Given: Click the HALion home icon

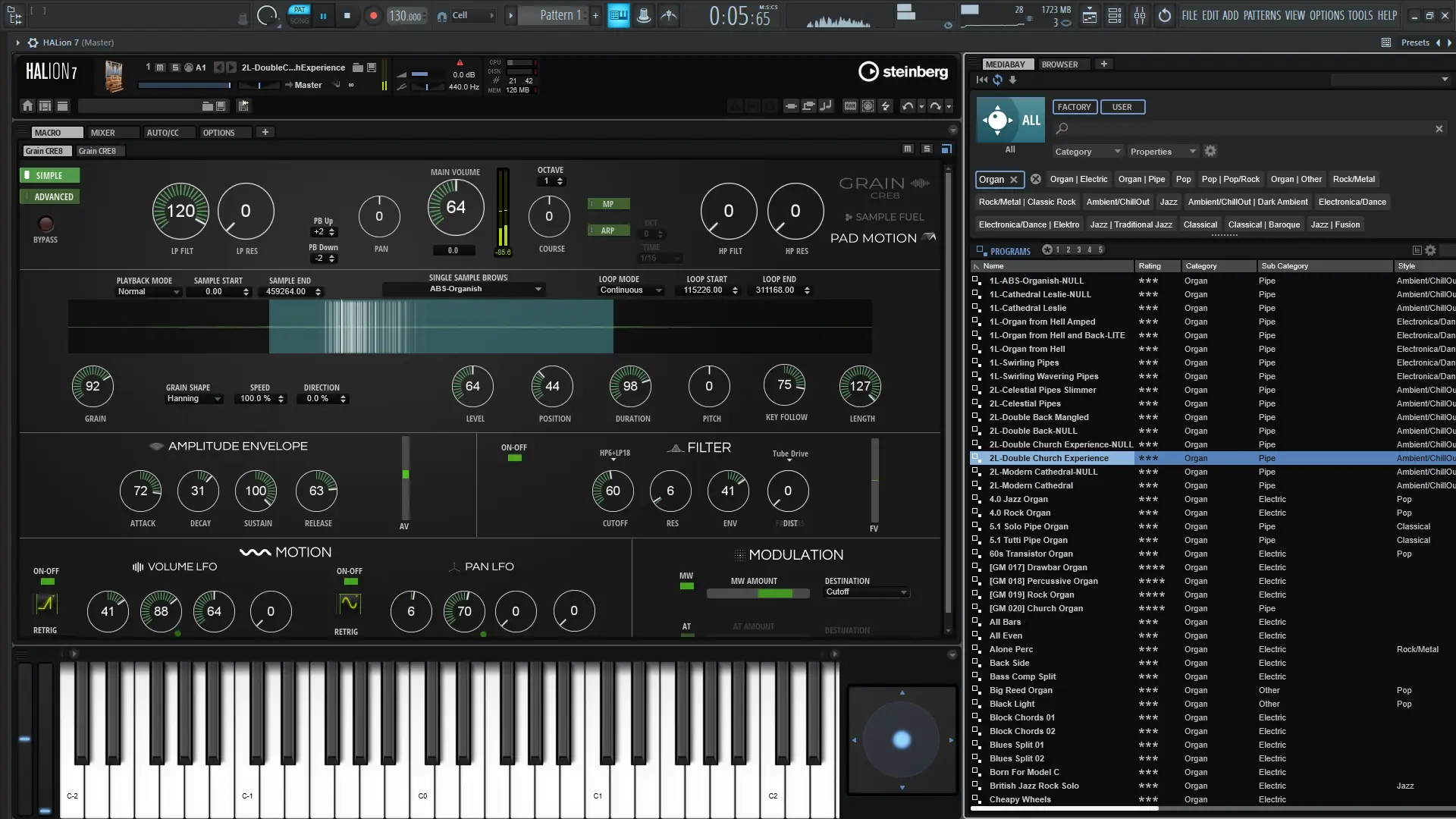Looking at the screenshot, I should (28, 106).
